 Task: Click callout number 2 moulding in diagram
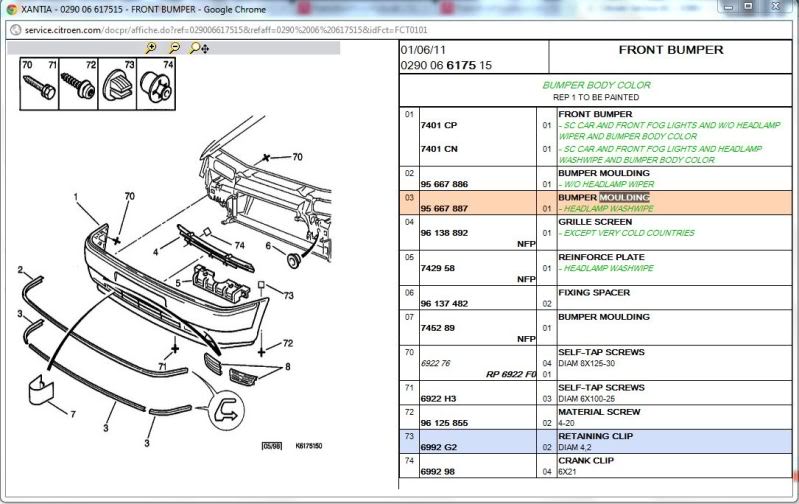pyautogui.click(x=20, y=270)
